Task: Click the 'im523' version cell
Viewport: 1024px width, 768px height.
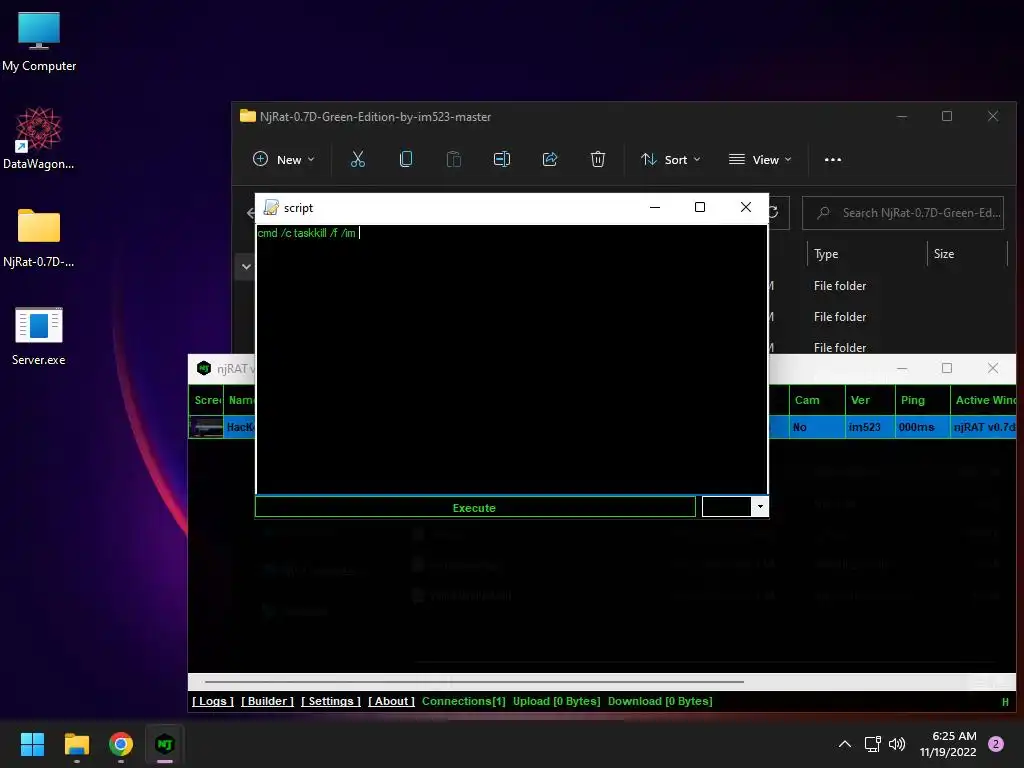Action: (870, 427)
